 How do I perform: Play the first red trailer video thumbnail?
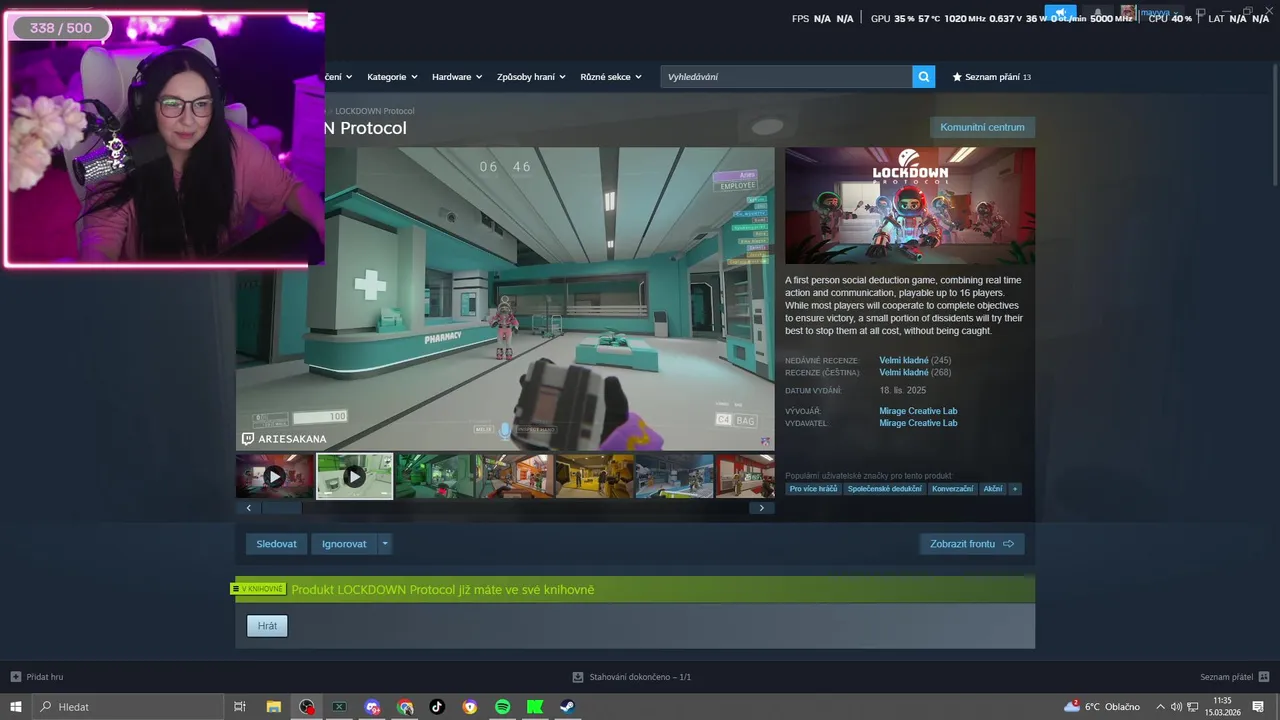pos(274,476)
